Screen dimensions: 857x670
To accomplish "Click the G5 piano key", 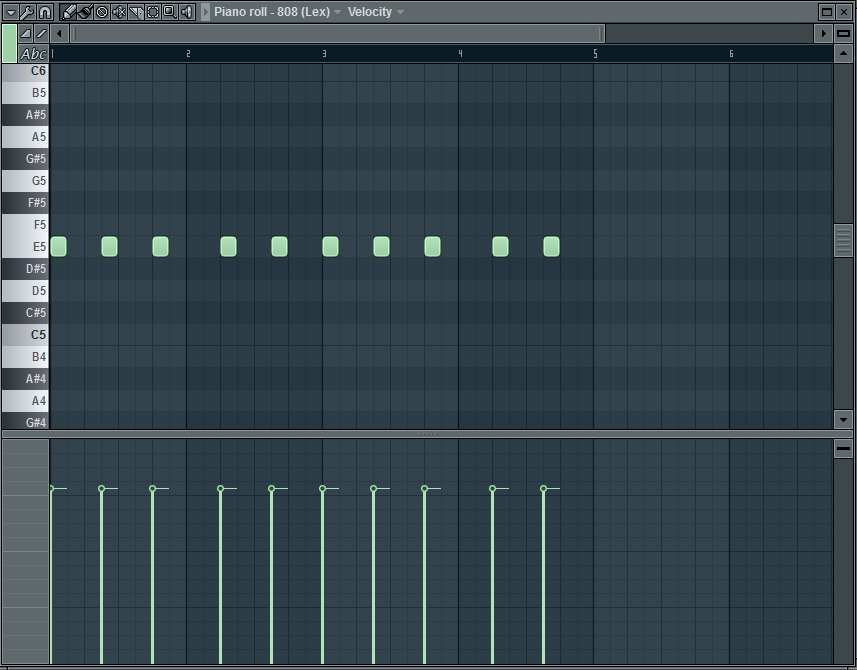I will pos(25,181).
